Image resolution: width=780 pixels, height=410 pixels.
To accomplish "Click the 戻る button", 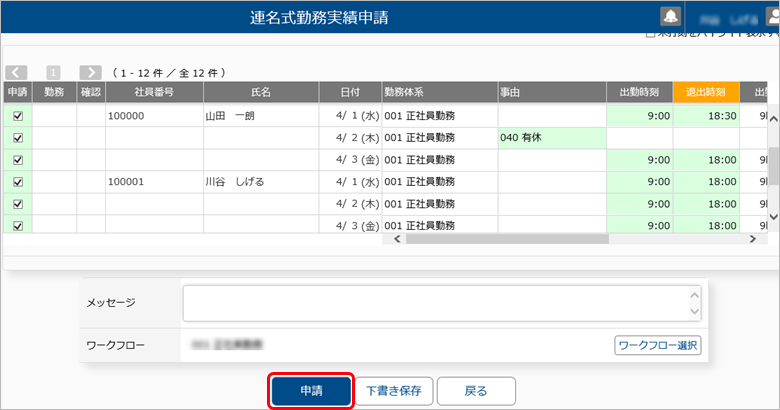I will coord(476,391).
